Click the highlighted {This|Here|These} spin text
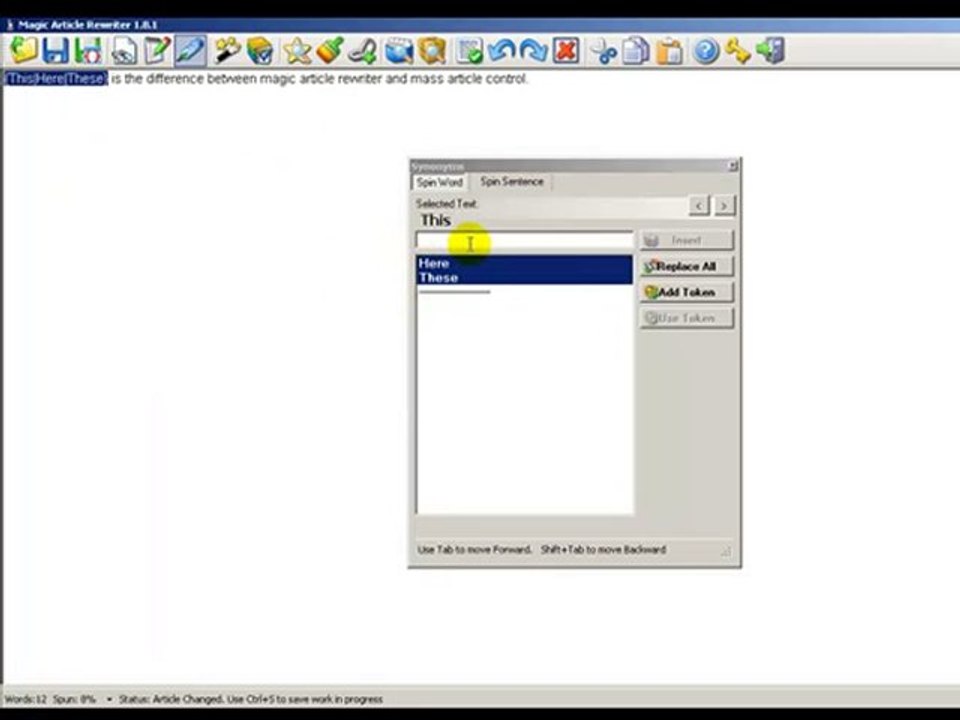960x720 pixels. point(56,79)
